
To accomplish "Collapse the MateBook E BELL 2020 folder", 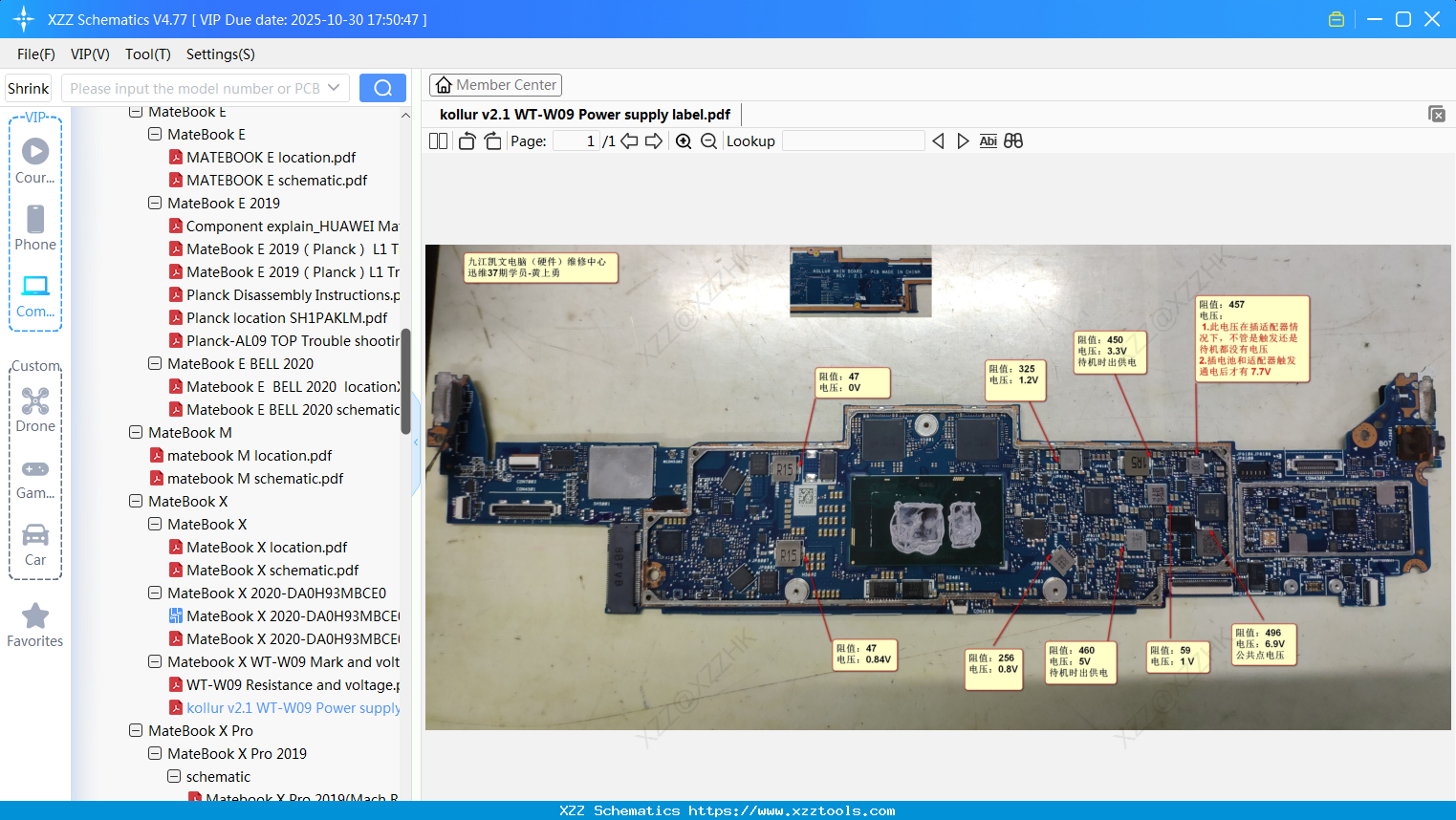I will (155, 364).
